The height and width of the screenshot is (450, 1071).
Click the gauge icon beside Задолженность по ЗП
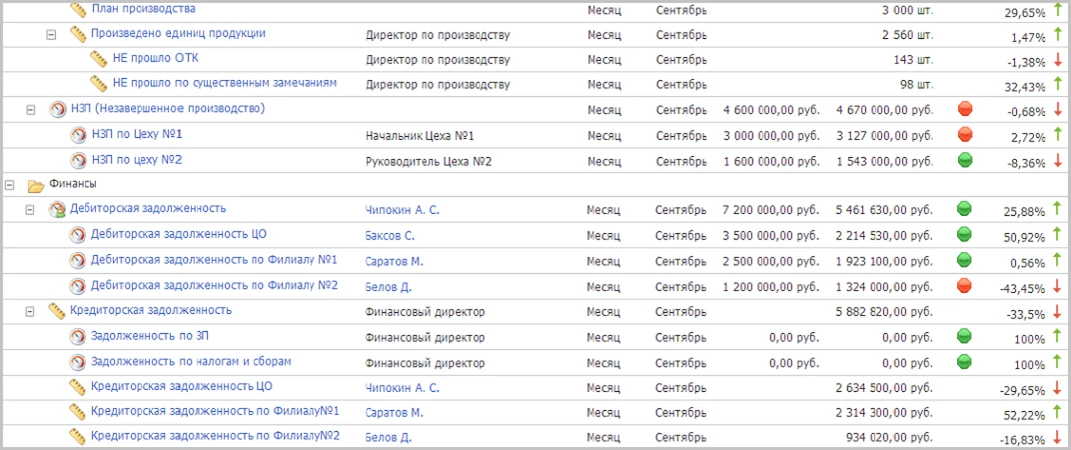(78, 337)
